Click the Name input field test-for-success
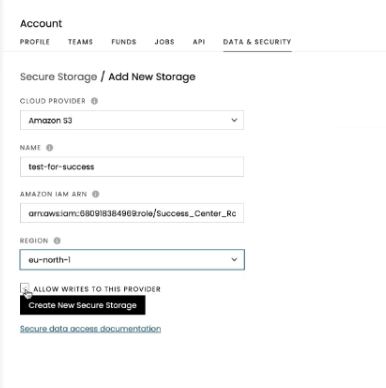The image size is (386, 388). 132,167
